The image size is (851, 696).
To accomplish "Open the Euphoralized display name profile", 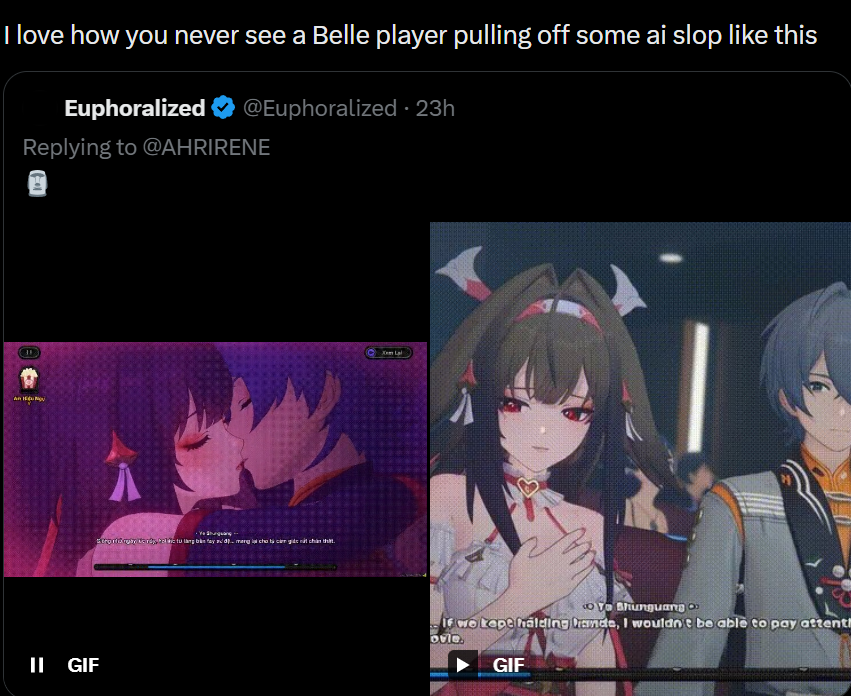I will tap(135, 108).
